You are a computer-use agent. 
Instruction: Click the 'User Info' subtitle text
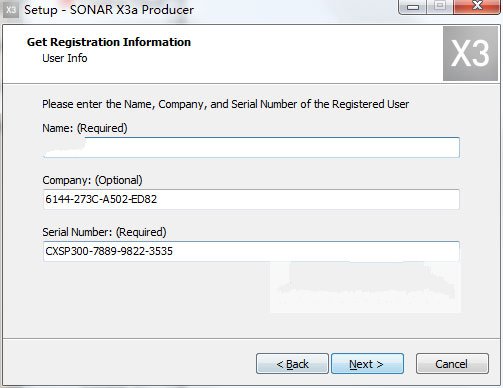(x=65, y=58)
